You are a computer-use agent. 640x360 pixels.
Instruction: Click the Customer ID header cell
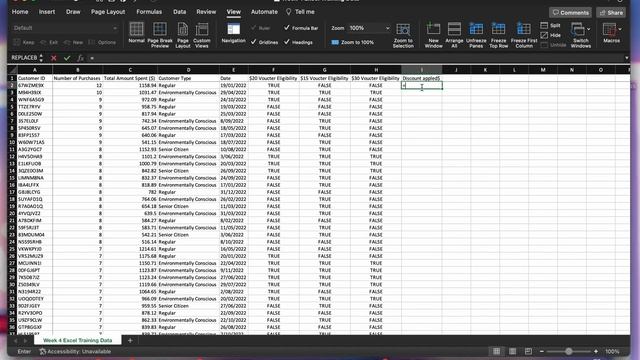tap(35, 78)
